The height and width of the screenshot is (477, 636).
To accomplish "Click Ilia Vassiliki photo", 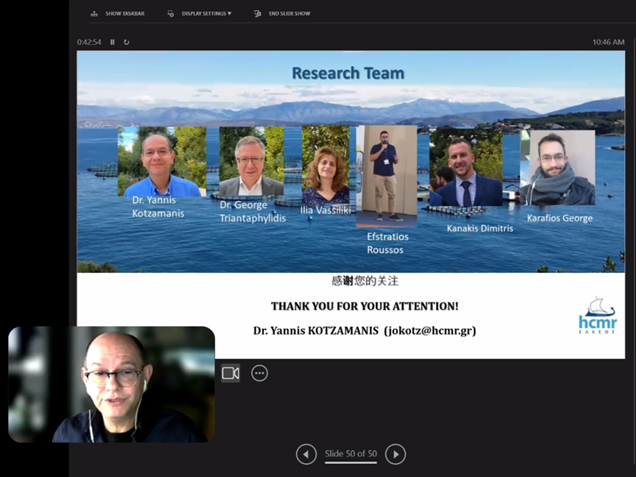I will (x=326, y=164).
